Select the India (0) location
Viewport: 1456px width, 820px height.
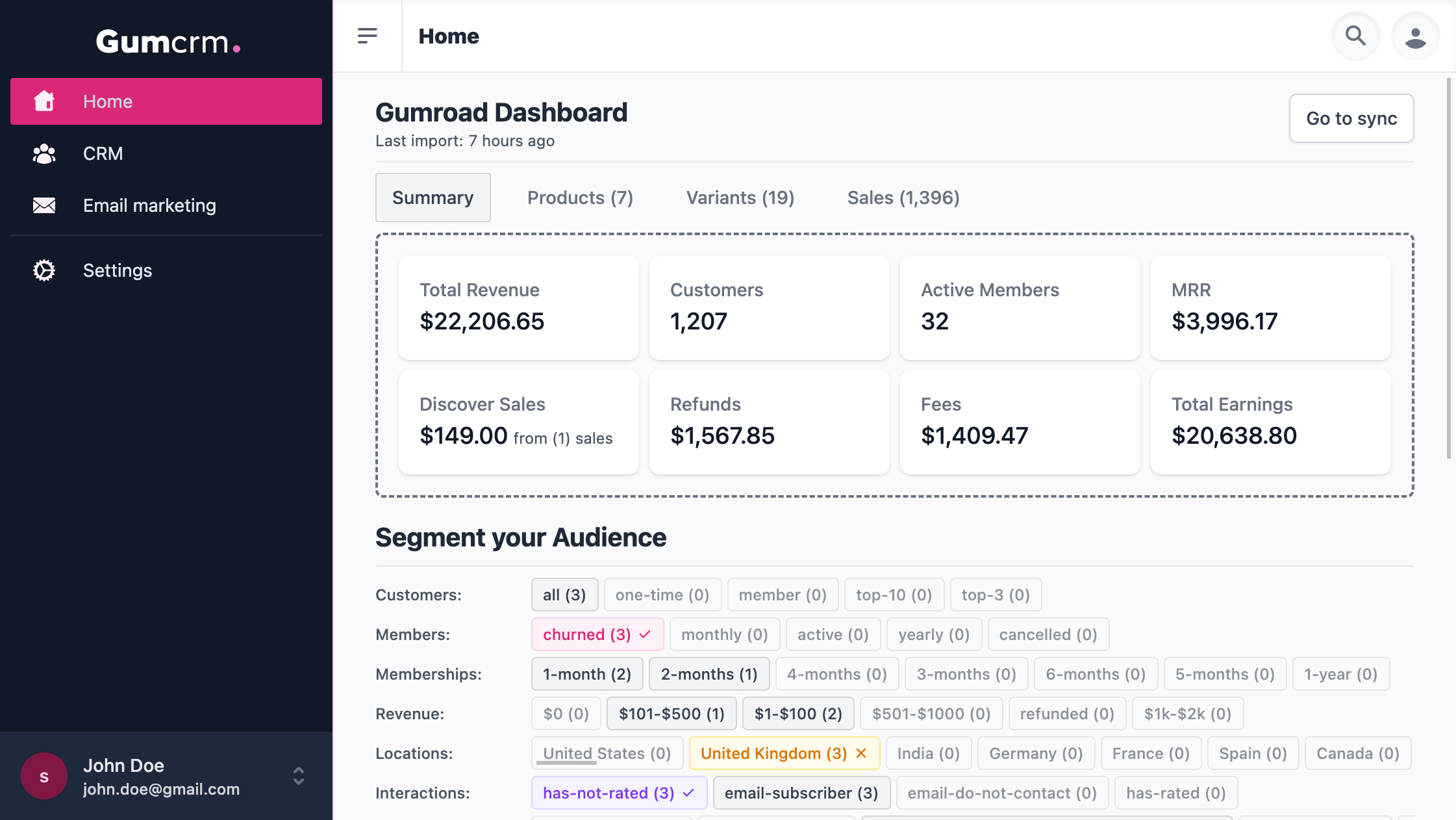[x=929, y=753]
